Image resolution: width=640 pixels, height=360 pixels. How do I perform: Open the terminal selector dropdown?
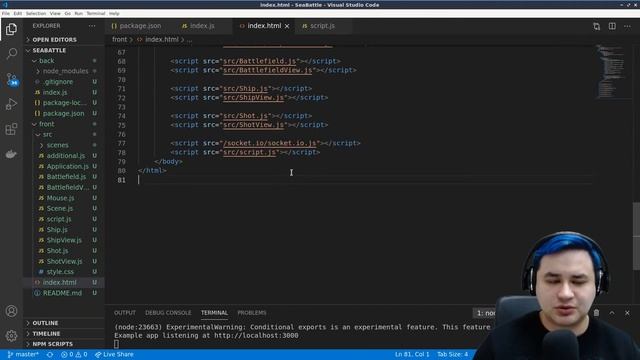pyautogui.click(x=486, y=313)
